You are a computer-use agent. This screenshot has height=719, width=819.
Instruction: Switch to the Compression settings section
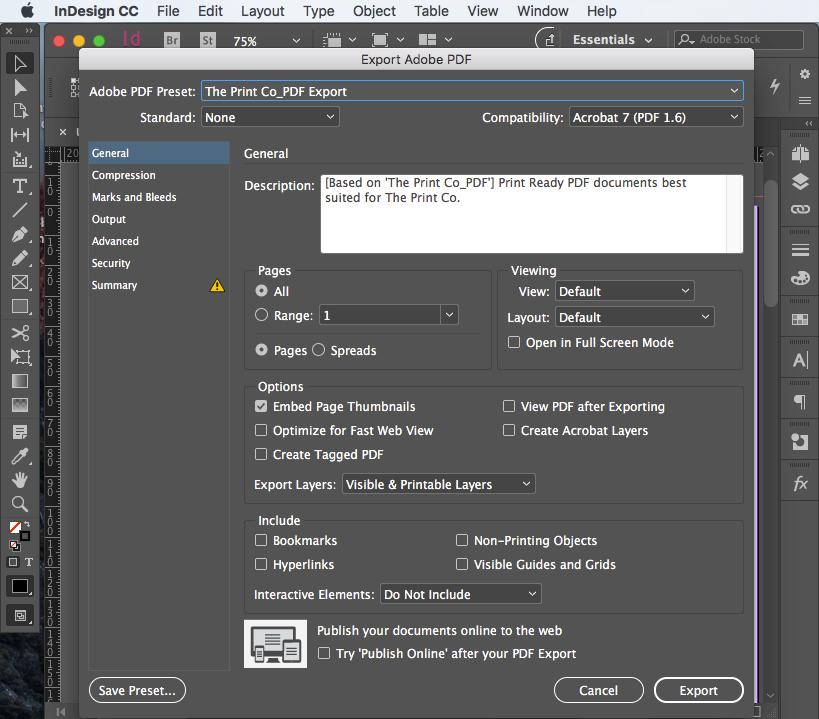click(x=123, y=175)
